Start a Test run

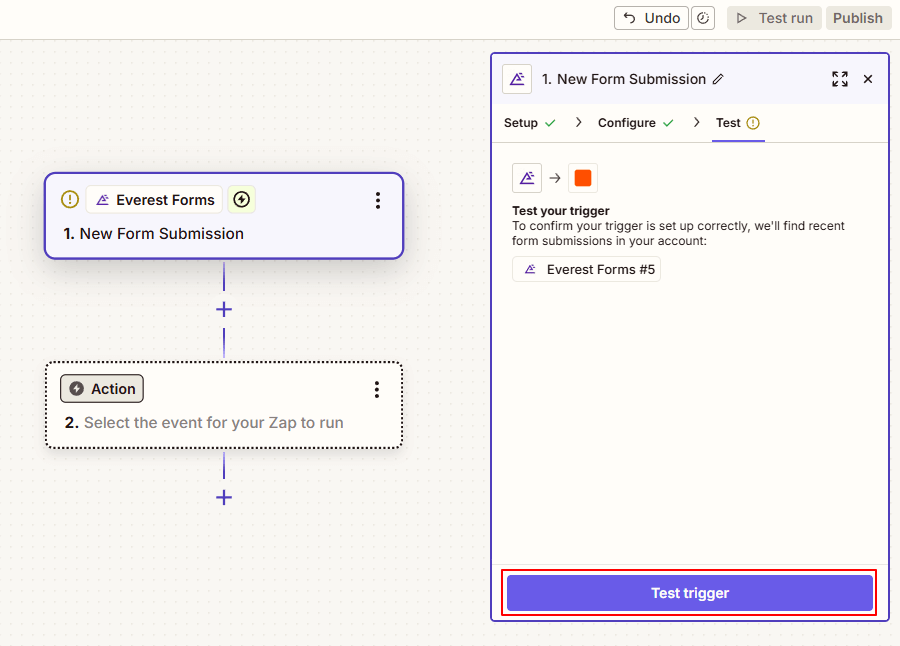point(773,17)
